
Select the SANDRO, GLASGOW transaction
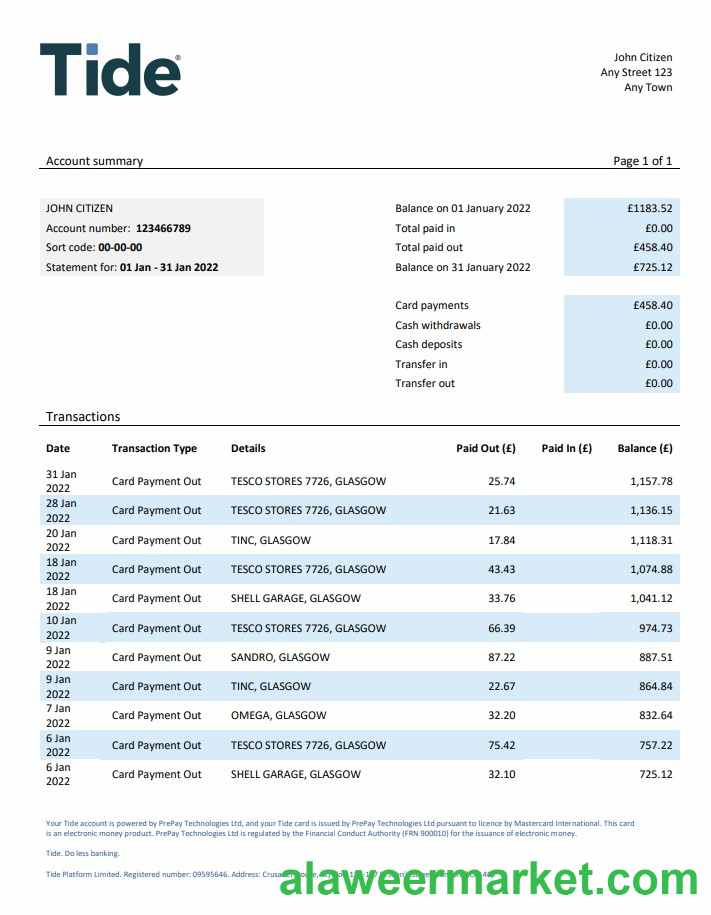point(280,657)
